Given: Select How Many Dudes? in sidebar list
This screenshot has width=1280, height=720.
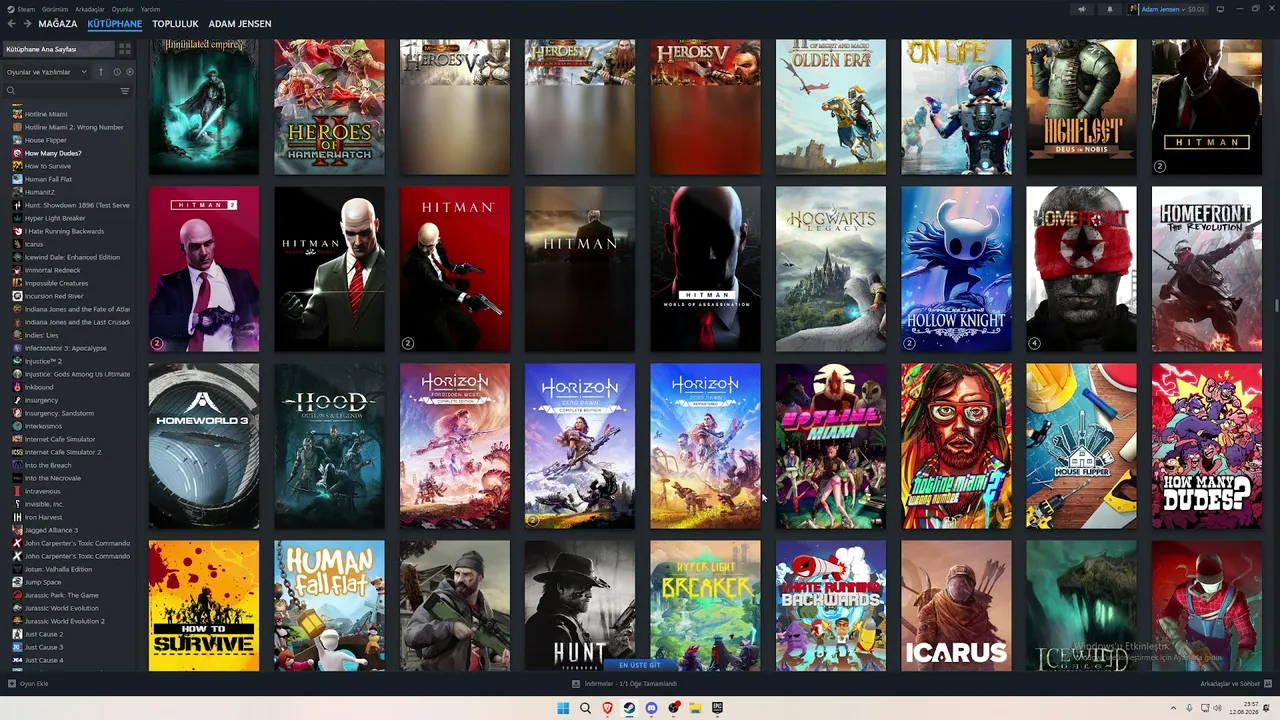Looking at the screenshot, I should [x=53, y=153].
